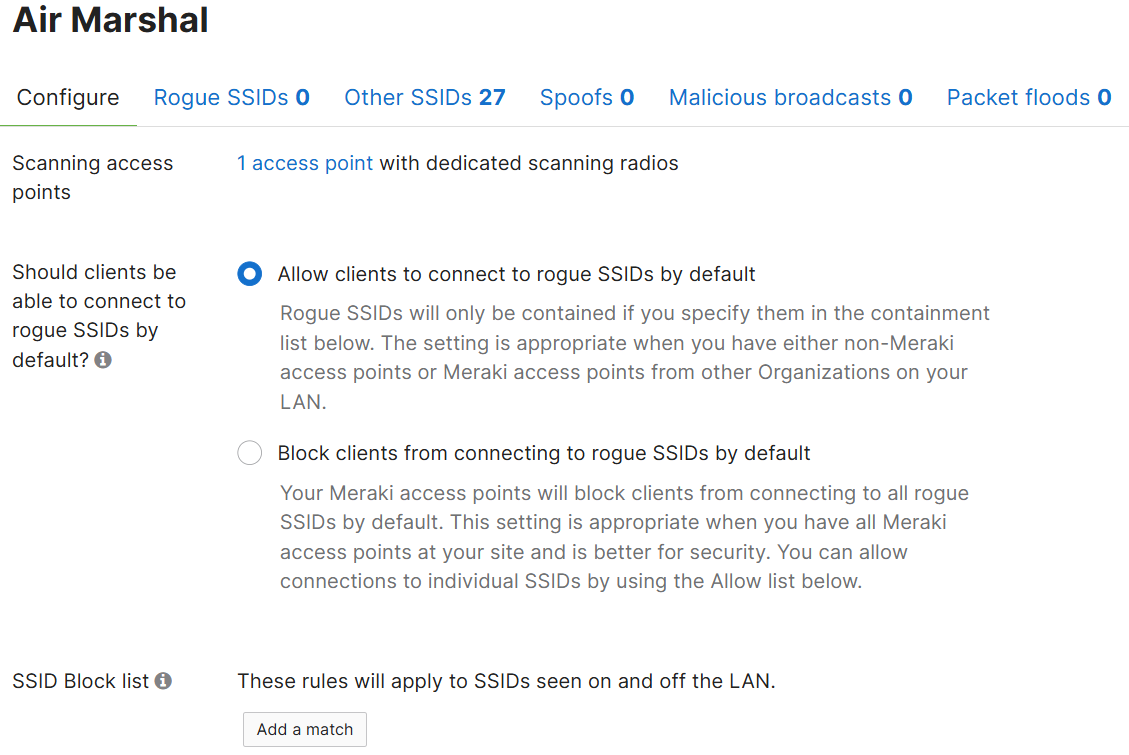This screenshot has height=755, width=1129.
Task: Click the Scanning access points label
Action: click(x=93, y=178)
